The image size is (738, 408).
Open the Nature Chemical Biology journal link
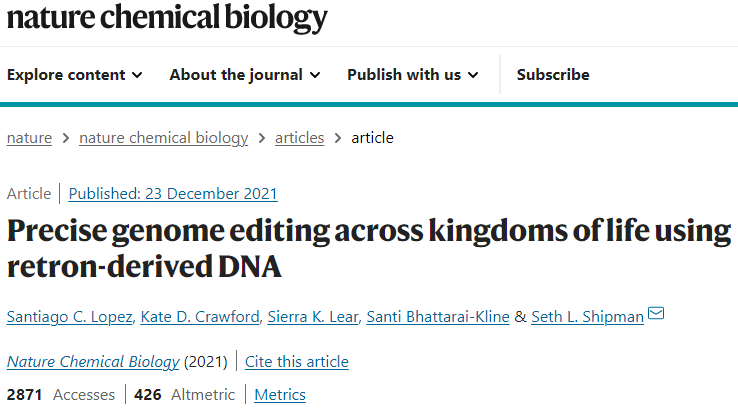(x=93, y=362)
